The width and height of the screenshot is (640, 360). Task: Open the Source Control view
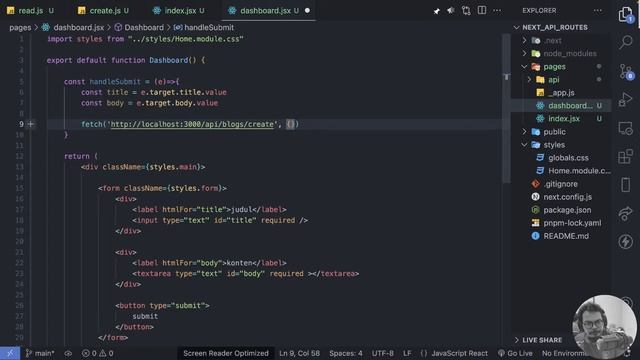(625, 71)
